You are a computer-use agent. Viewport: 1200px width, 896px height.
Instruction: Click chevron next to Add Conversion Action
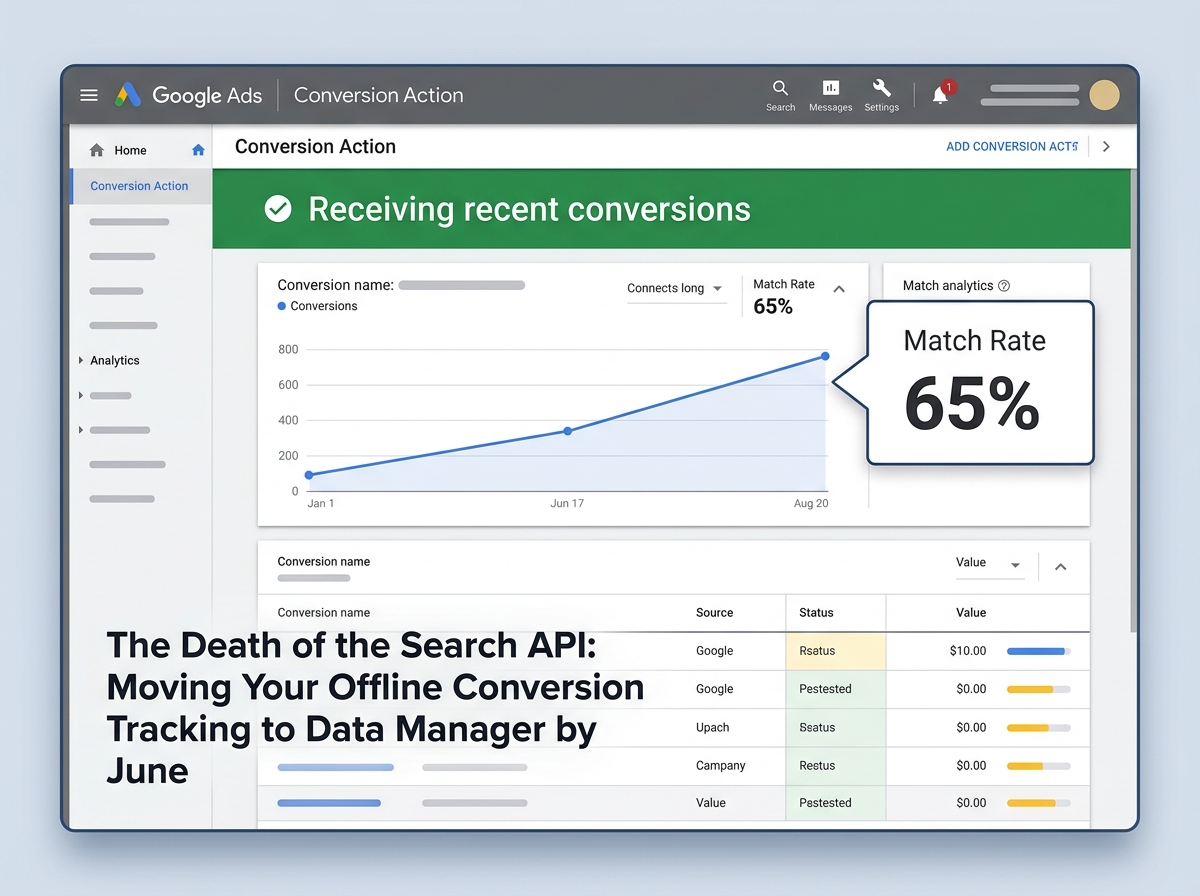[x=1106, y=146]
